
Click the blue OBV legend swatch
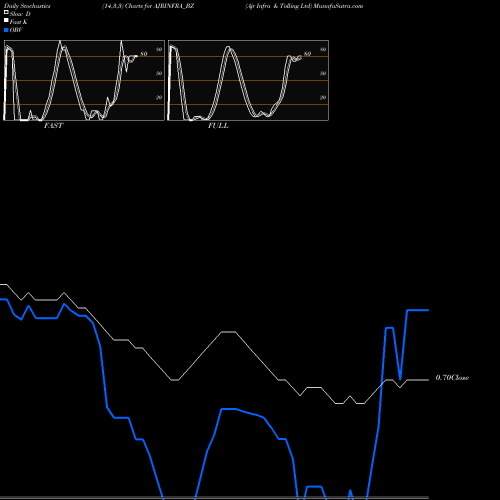click(6, 30)
